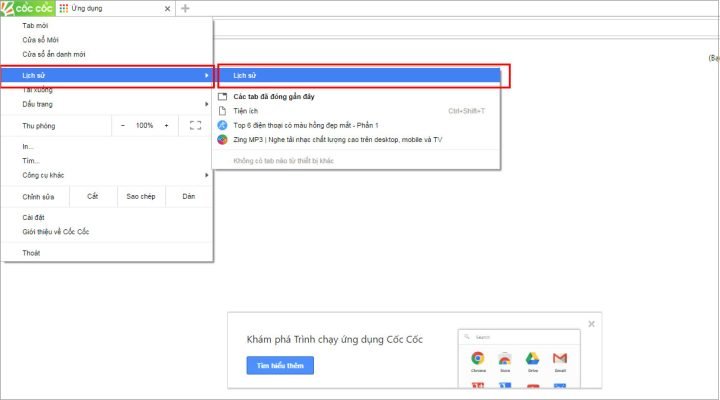Click the Cắt button
The image size is (720, 400).
93,197
